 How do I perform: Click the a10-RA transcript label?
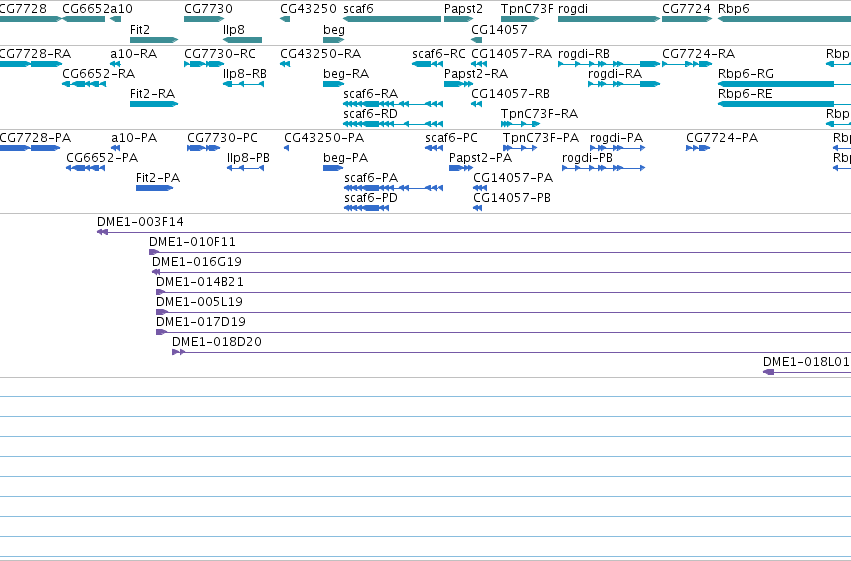coord(134,54)
